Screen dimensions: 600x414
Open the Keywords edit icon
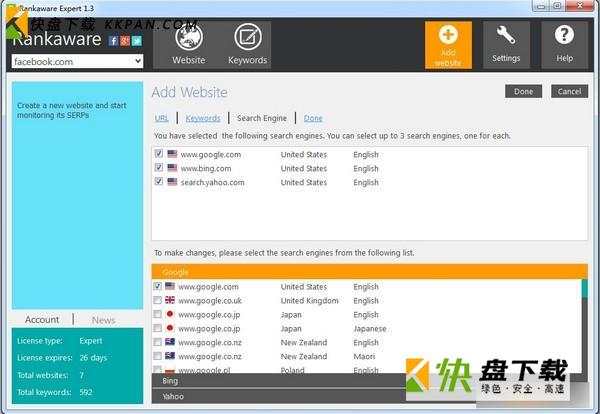point(248,37)
